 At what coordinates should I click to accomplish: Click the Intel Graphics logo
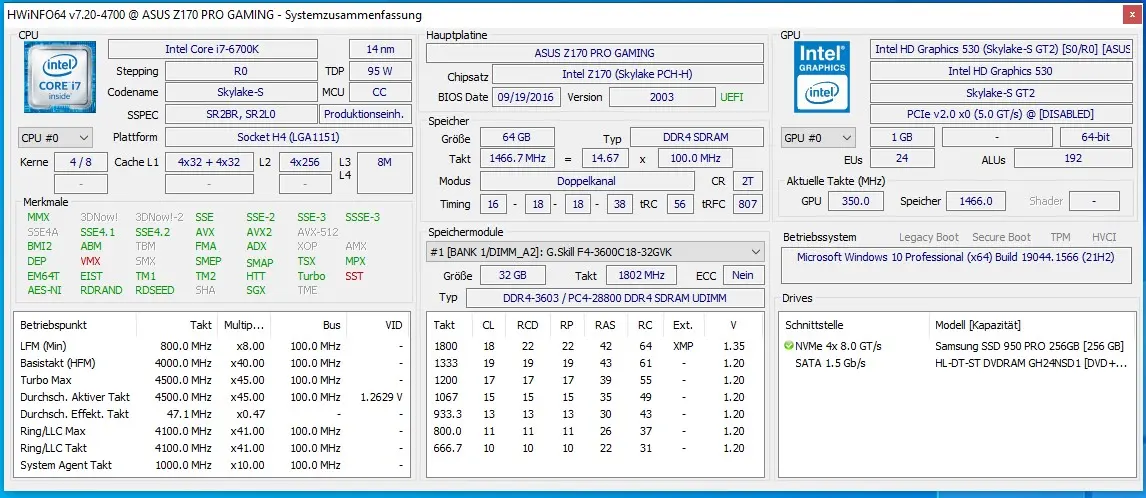pos(821,77)
